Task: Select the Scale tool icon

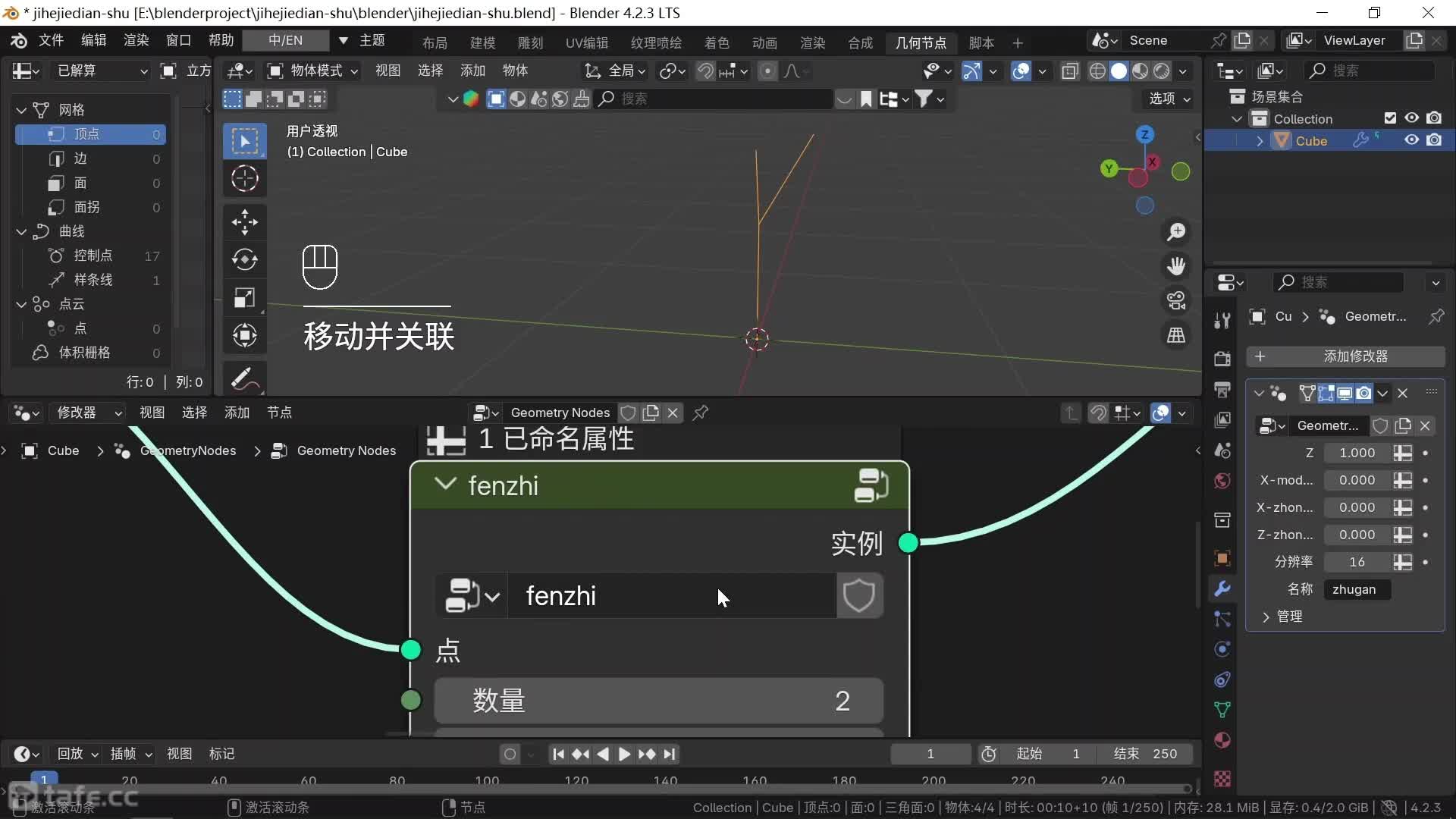Action: coord(244,297)
